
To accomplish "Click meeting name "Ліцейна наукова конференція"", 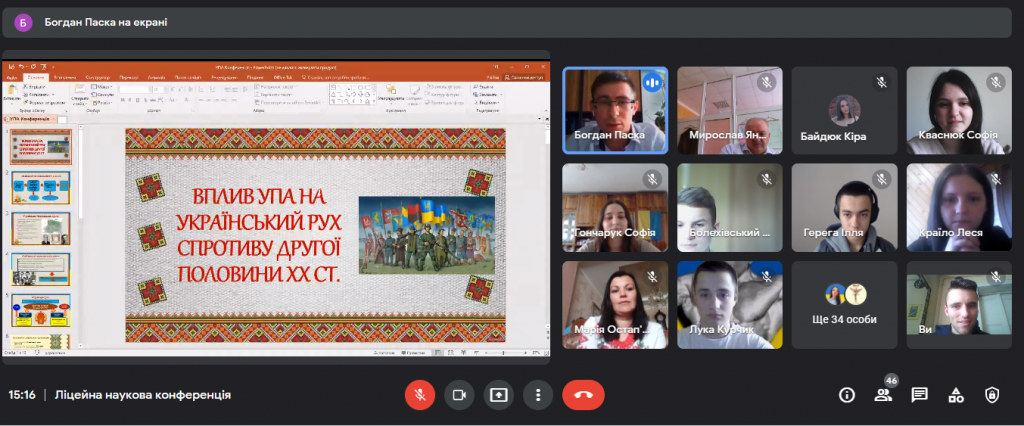I will click(x=143, y=395).
